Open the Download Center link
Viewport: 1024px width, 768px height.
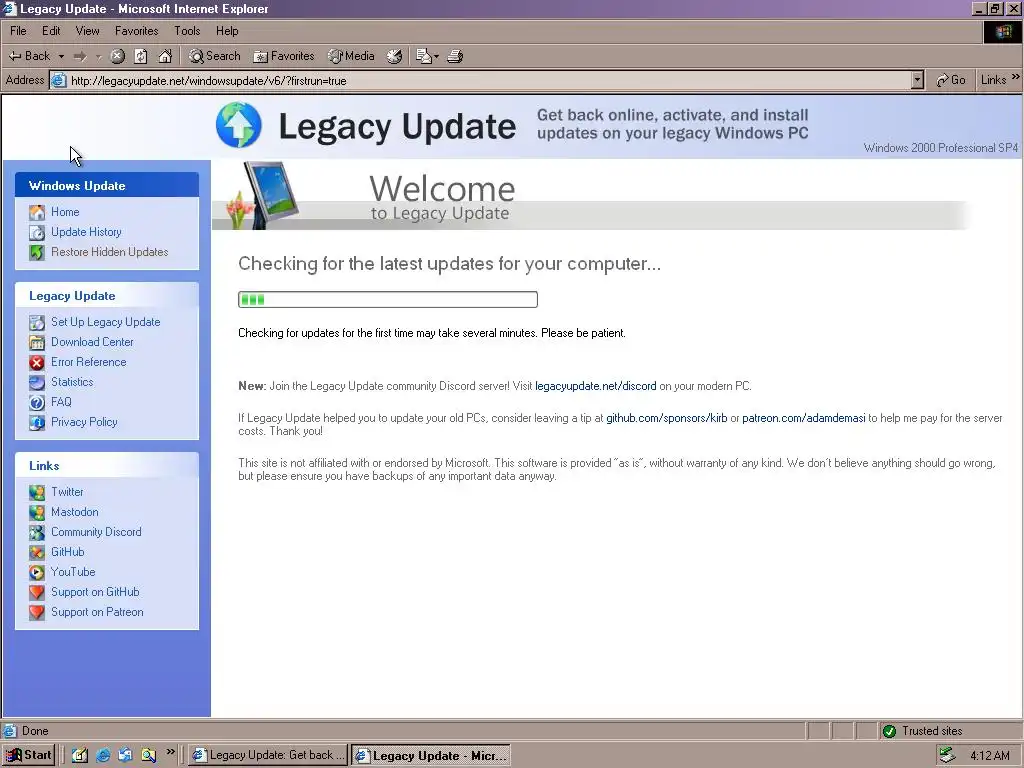92,342
